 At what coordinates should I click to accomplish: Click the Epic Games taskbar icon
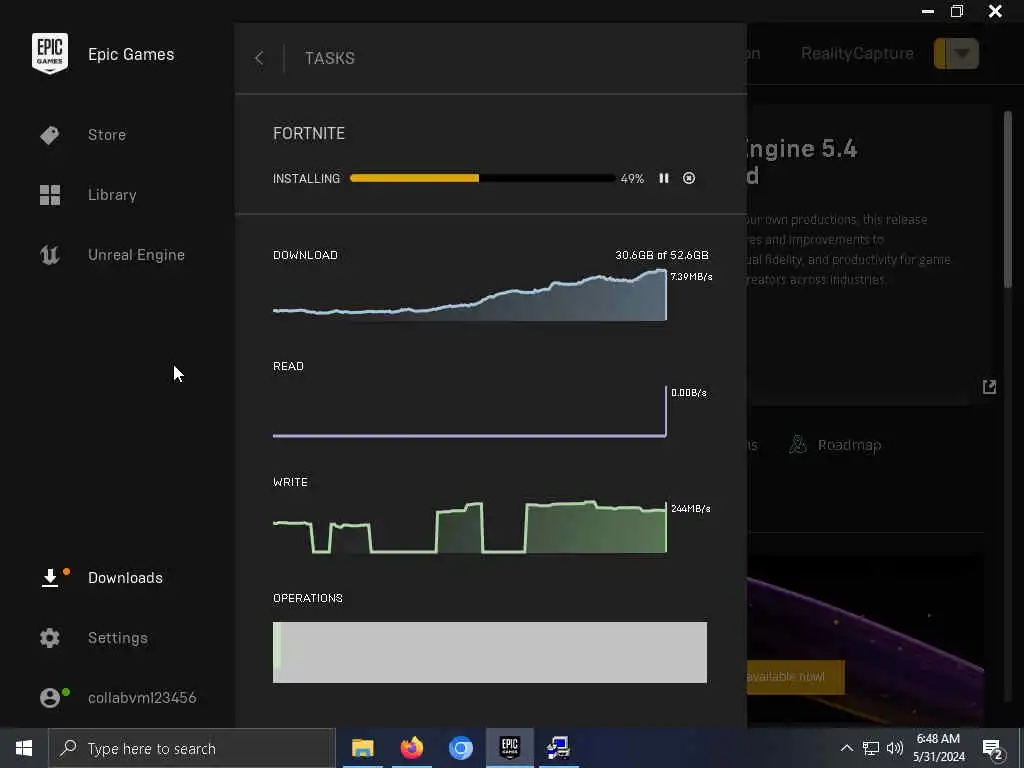click(x=509, y=748)
